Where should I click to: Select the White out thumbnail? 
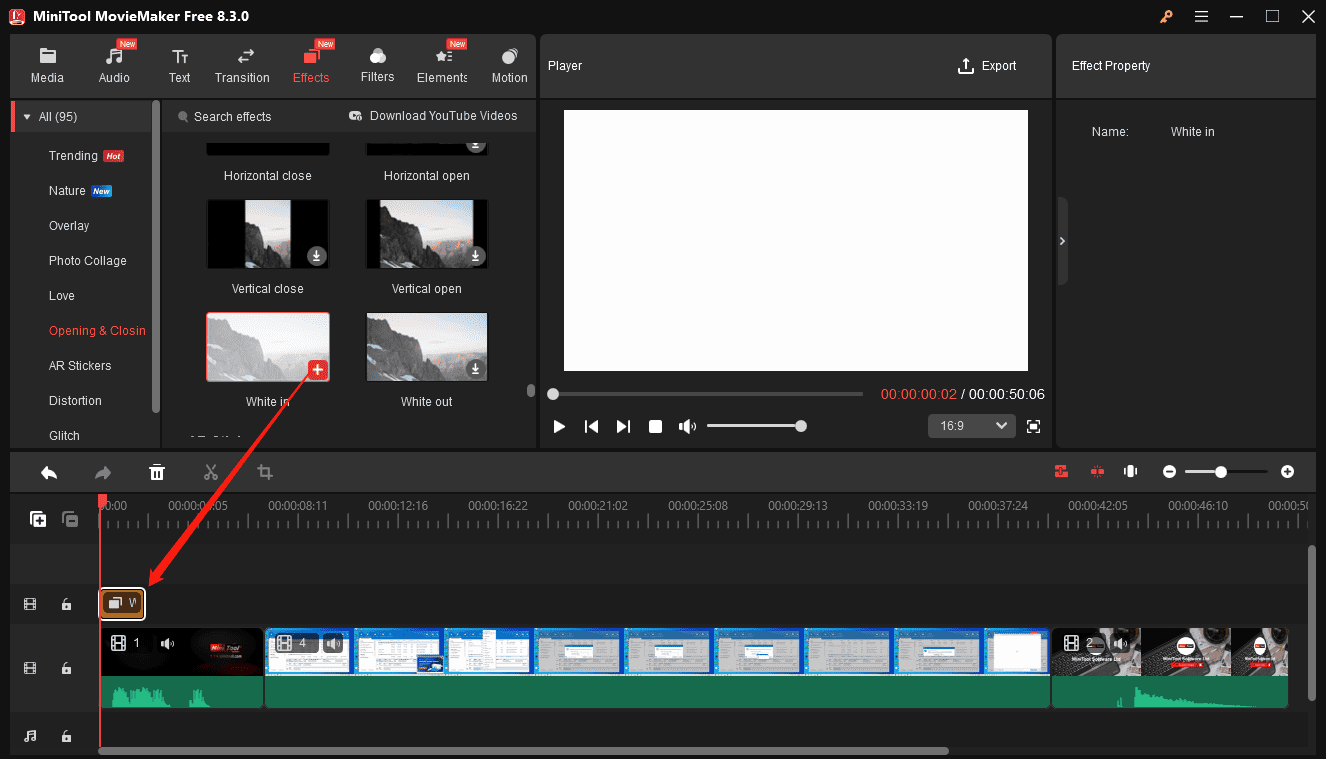click(x=427, y=347)
